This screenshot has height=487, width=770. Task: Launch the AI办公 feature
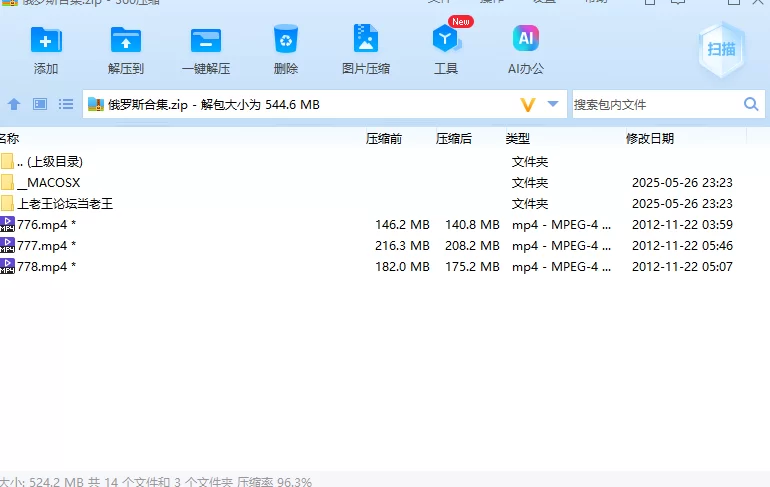[x=526, y=40]
